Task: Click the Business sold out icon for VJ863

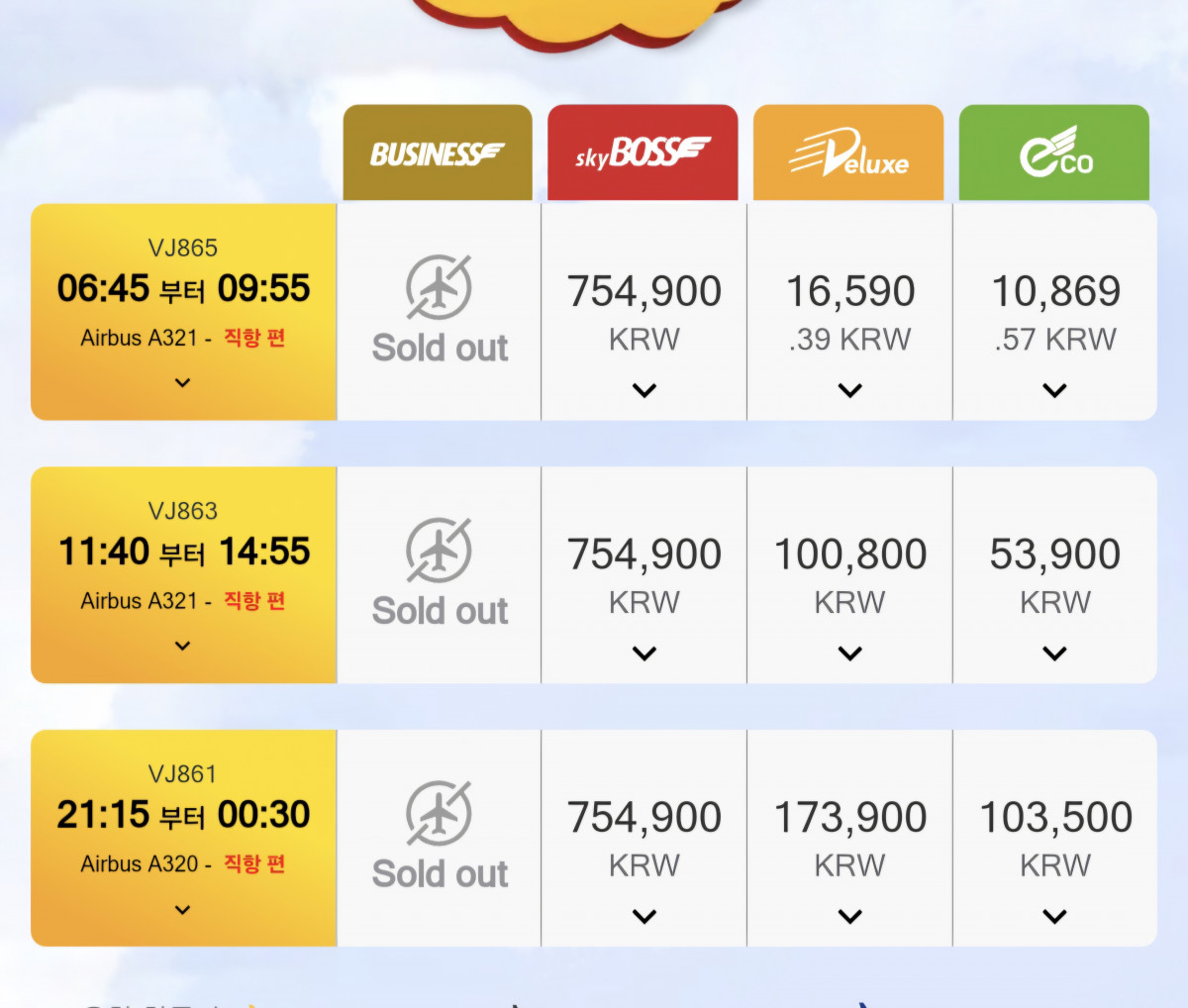Action: point(439,551)
